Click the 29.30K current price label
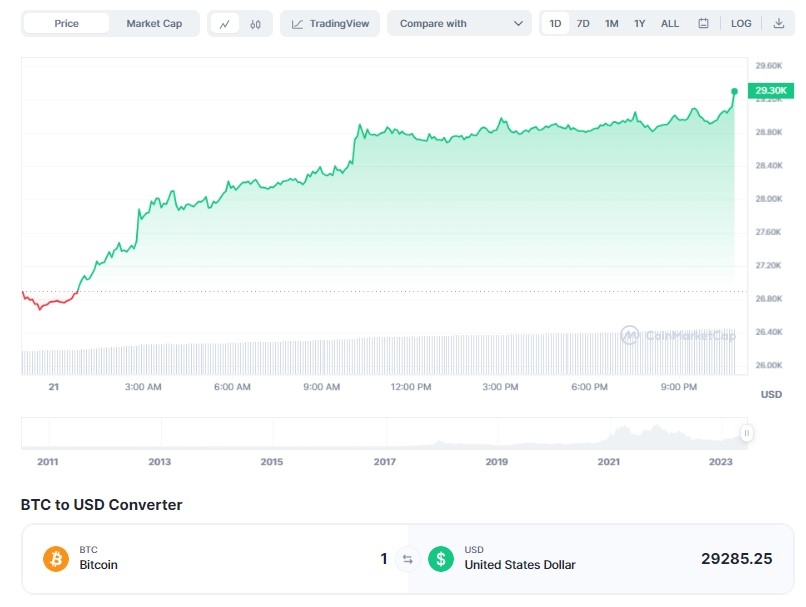Image resolution: width=806 pixels, height=607 pixels. (x=771, y=90)
